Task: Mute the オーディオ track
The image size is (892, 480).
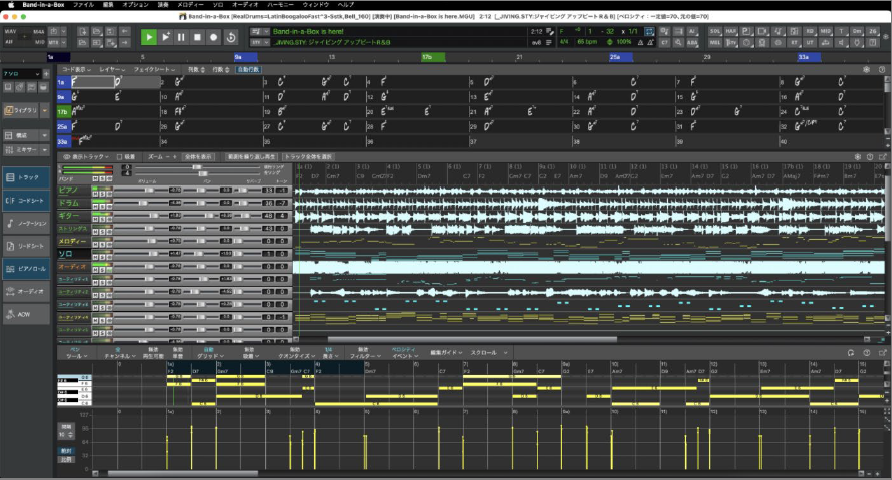Action: click(x=95, y=270)
